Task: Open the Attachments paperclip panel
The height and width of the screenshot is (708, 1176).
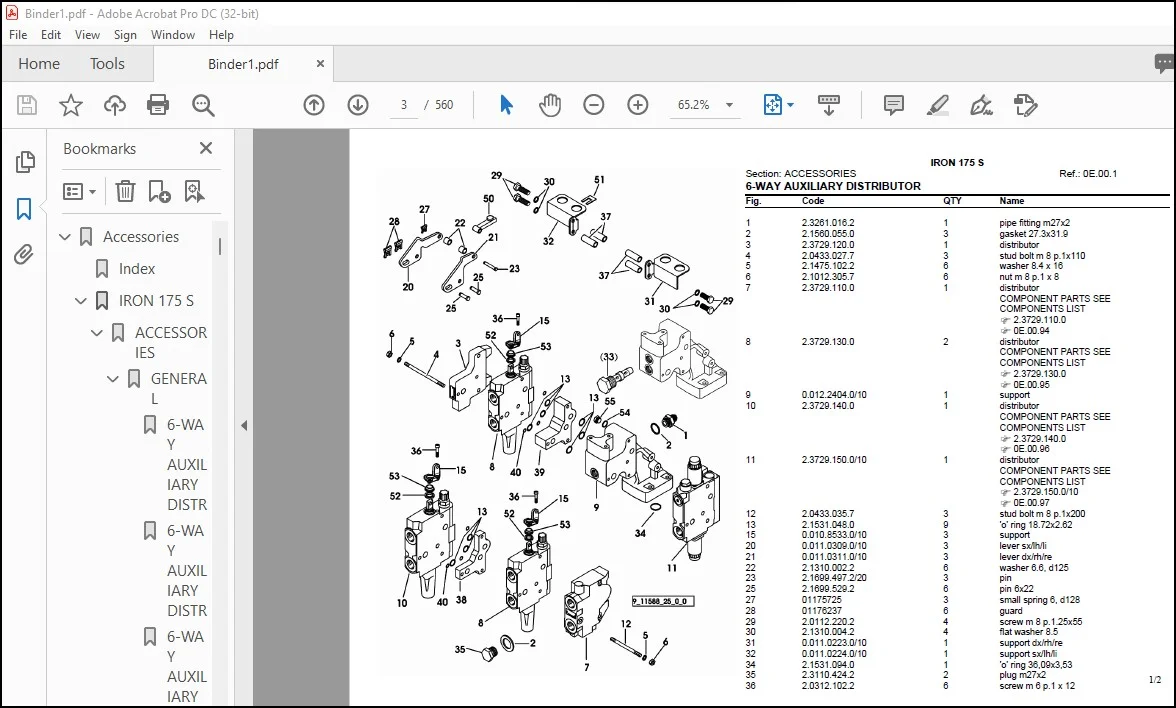Action: [x=24, y=255]
